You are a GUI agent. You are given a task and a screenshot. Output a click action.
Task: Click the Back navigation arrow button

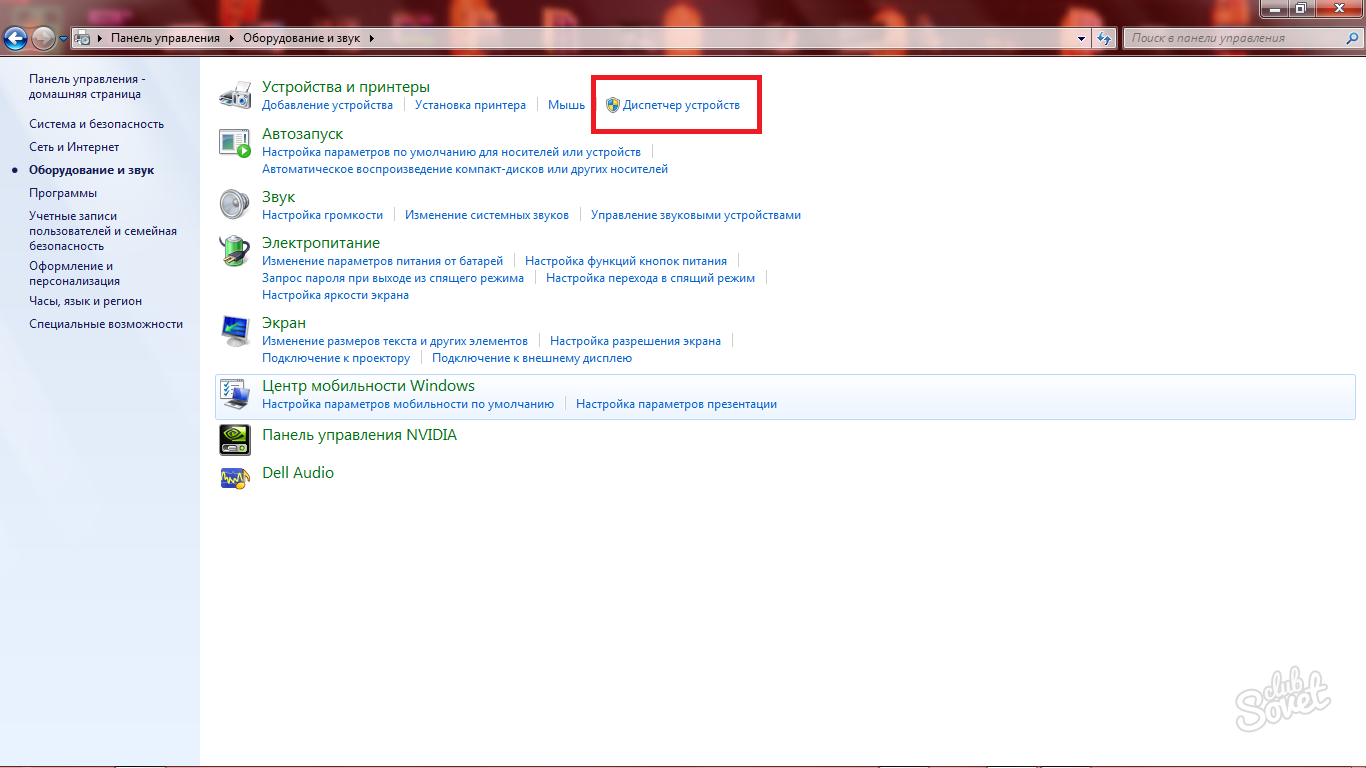pyautogui.click(x=15, y=38)
